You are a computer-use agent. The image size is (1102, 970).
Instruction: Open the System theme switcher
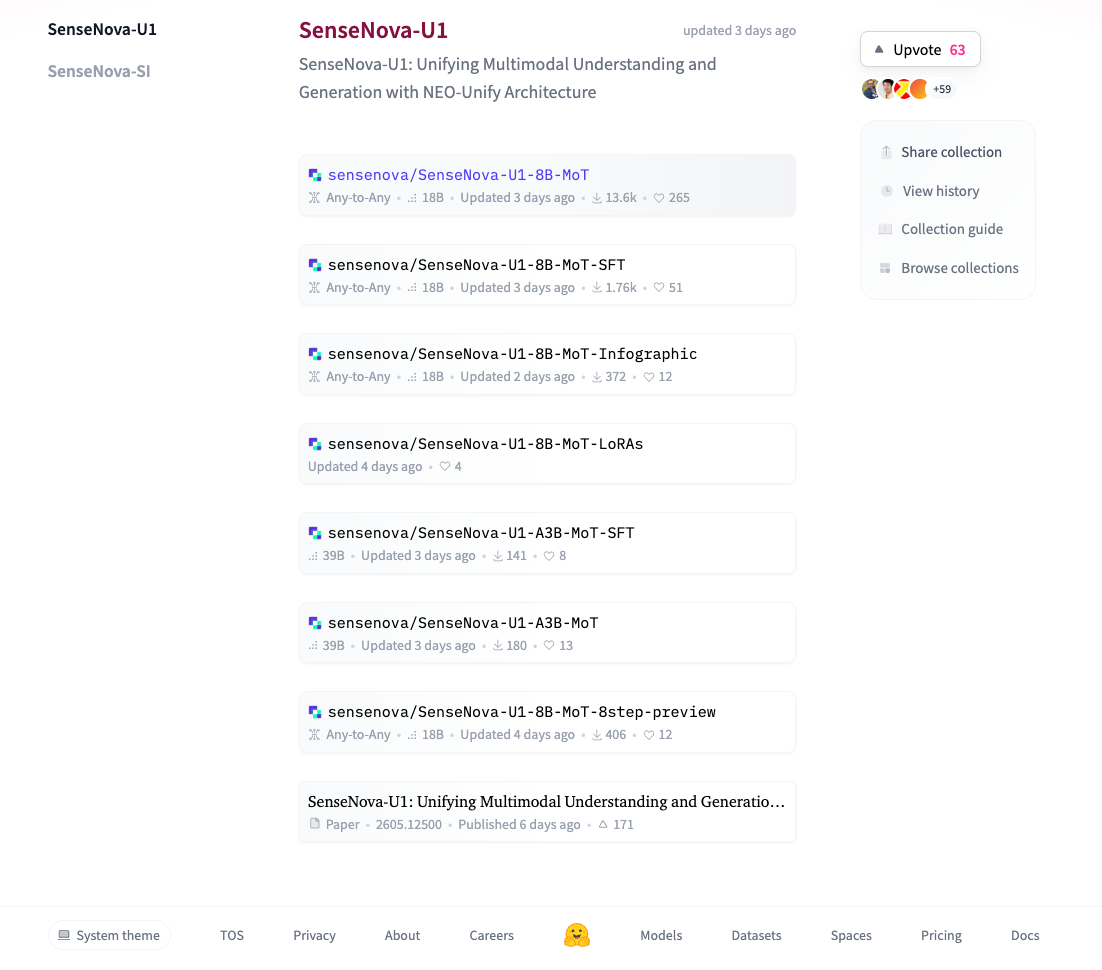[110, 936]
